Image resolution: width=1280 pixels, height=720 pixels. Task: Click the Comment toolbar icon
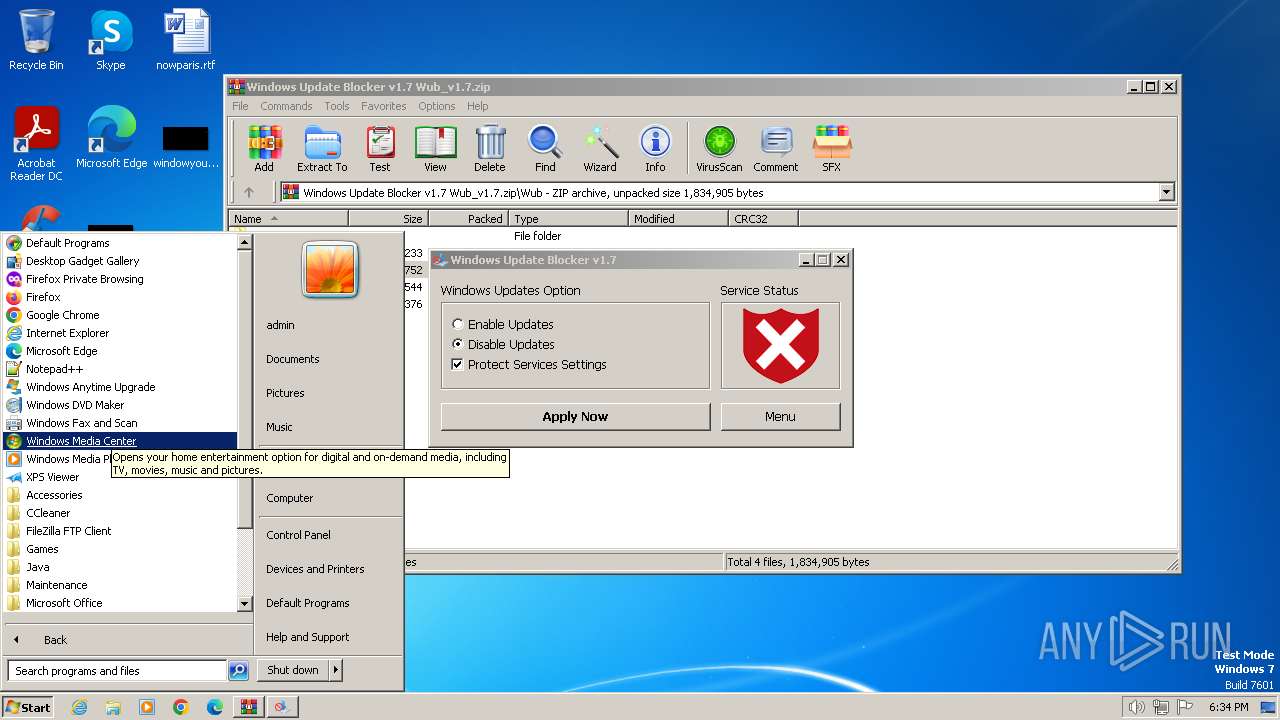776,148
